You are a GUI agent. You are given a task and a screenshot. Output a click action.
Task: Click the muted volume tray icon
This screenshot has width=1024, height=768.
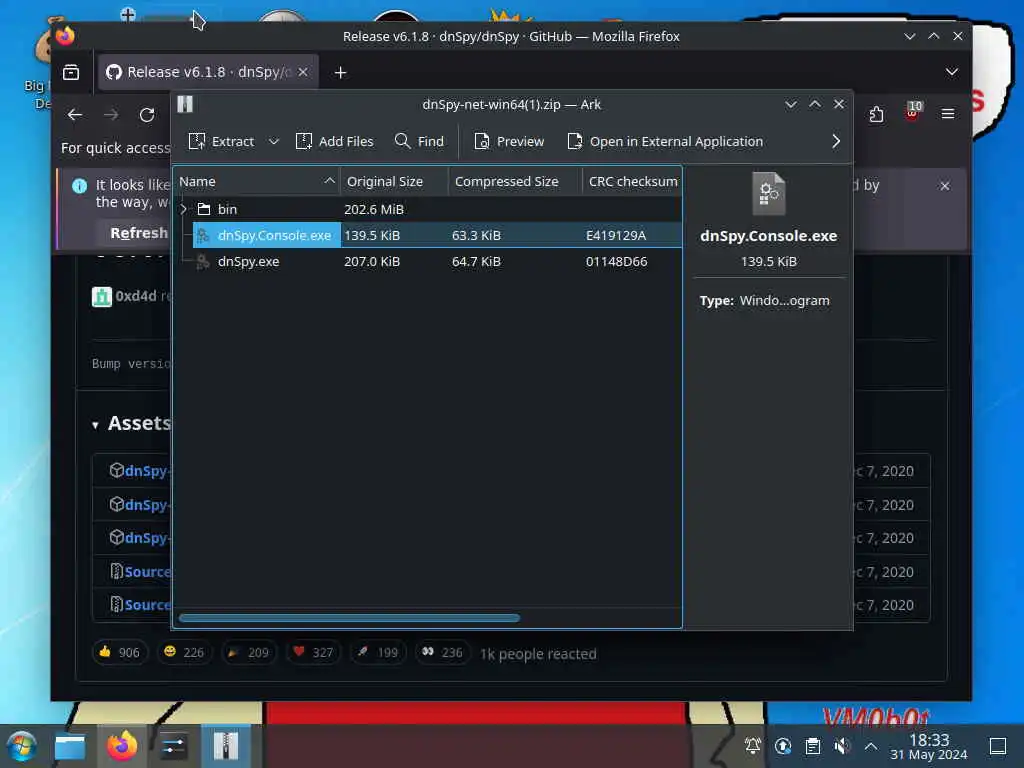[x=842, y=746]
